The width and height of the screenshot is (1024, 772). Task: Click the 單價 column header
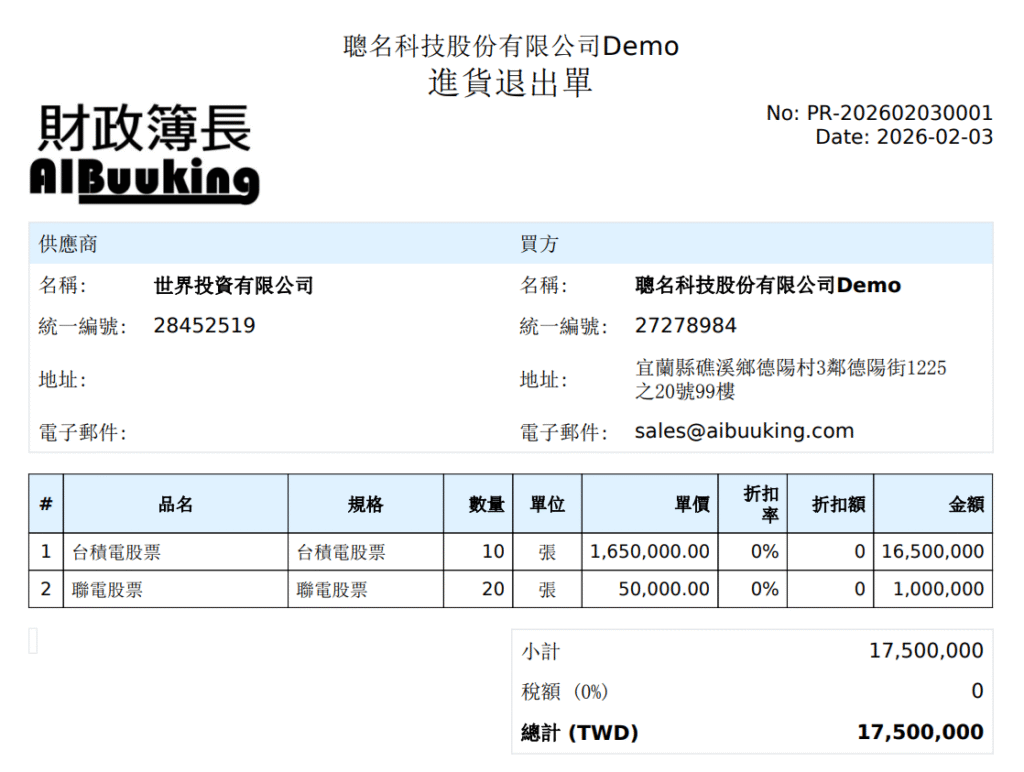pyautogui.click(x=692, y=504)
